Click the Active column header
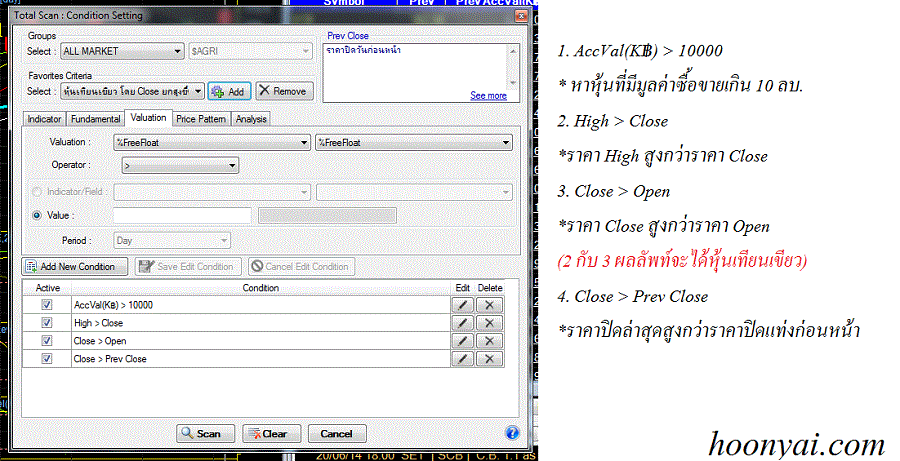Viewport: 900px width, 461px height. click(x=48, y=288)
